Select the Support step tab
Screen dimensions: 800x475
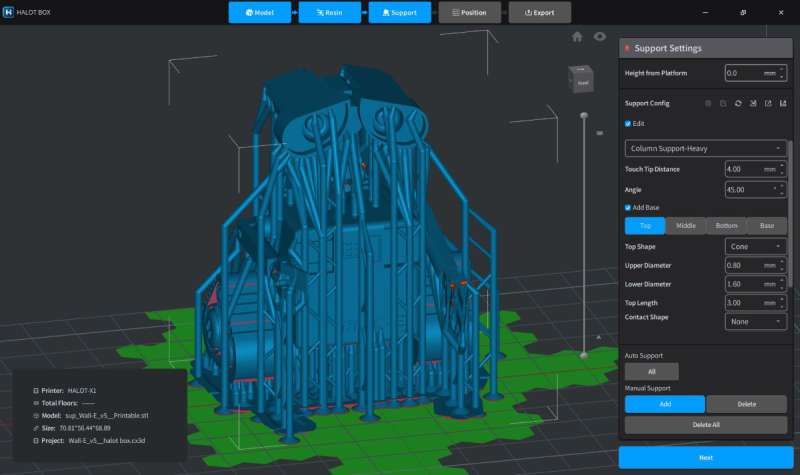coord(399,12)
